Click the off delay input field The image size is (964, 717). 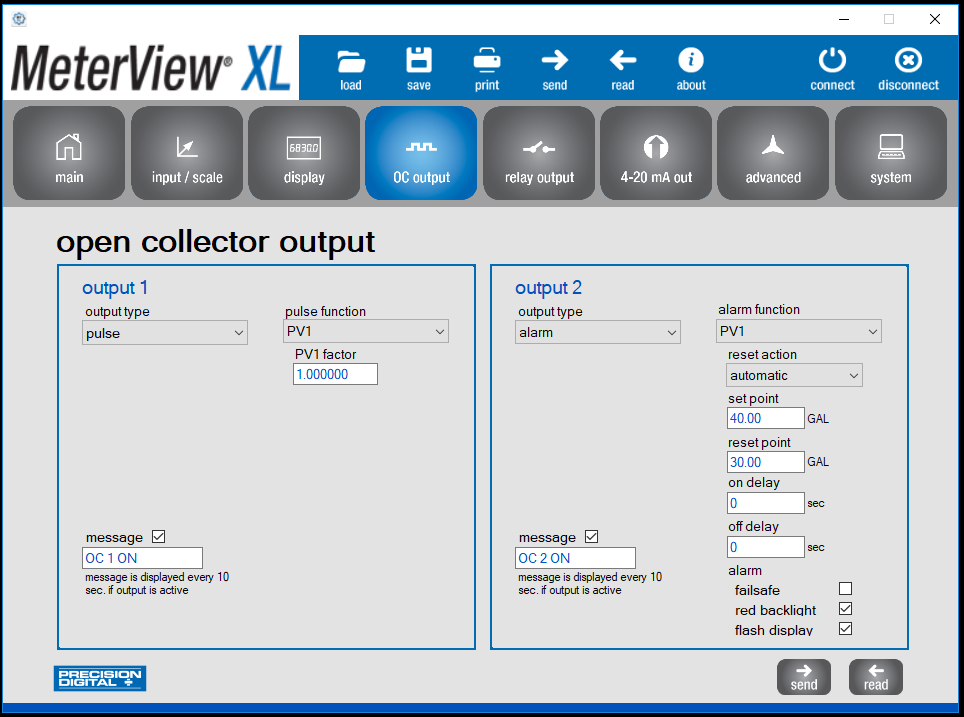coord(765,547)
